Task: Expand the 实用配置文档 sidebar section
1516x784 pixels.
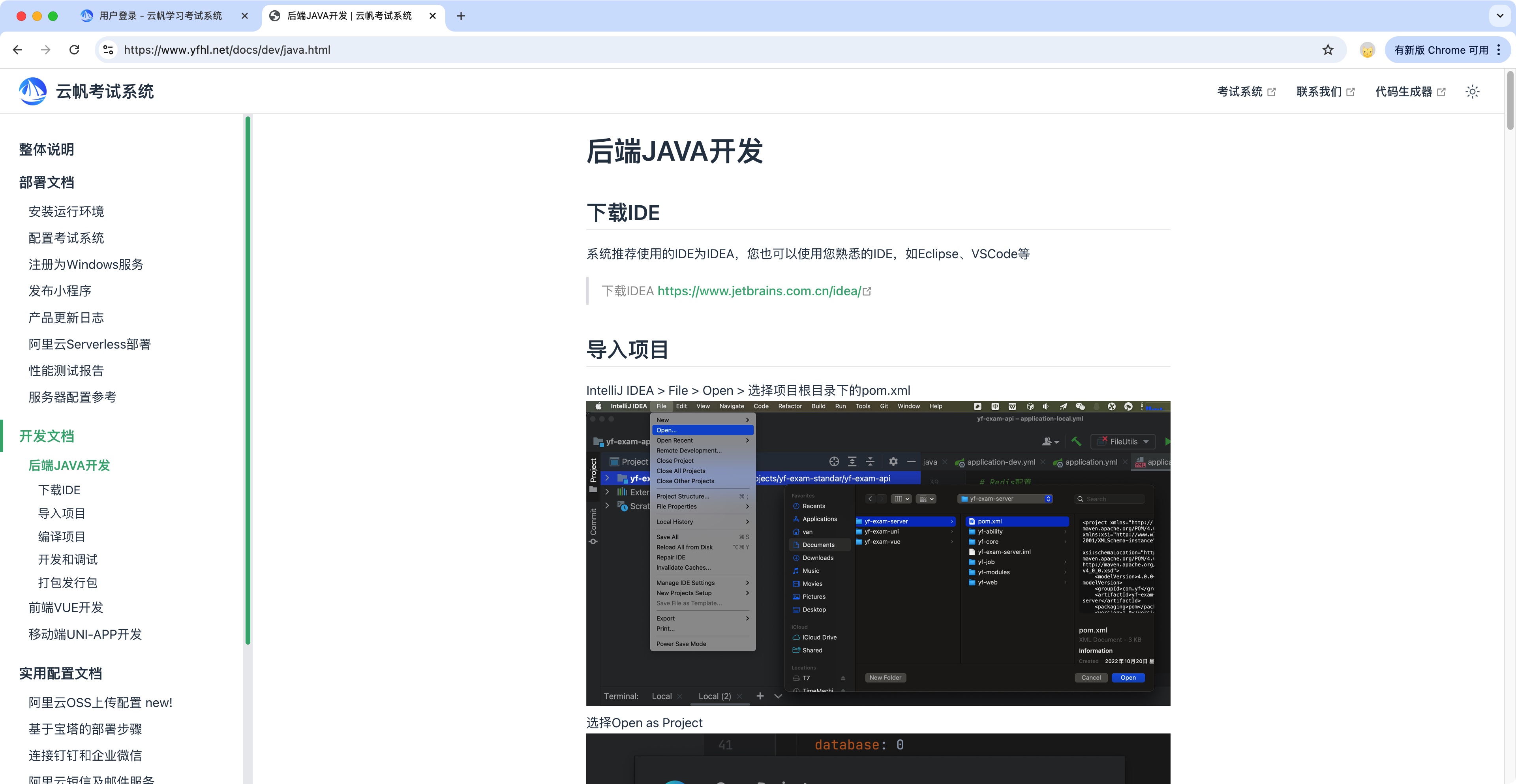Action: click(61, 673)
